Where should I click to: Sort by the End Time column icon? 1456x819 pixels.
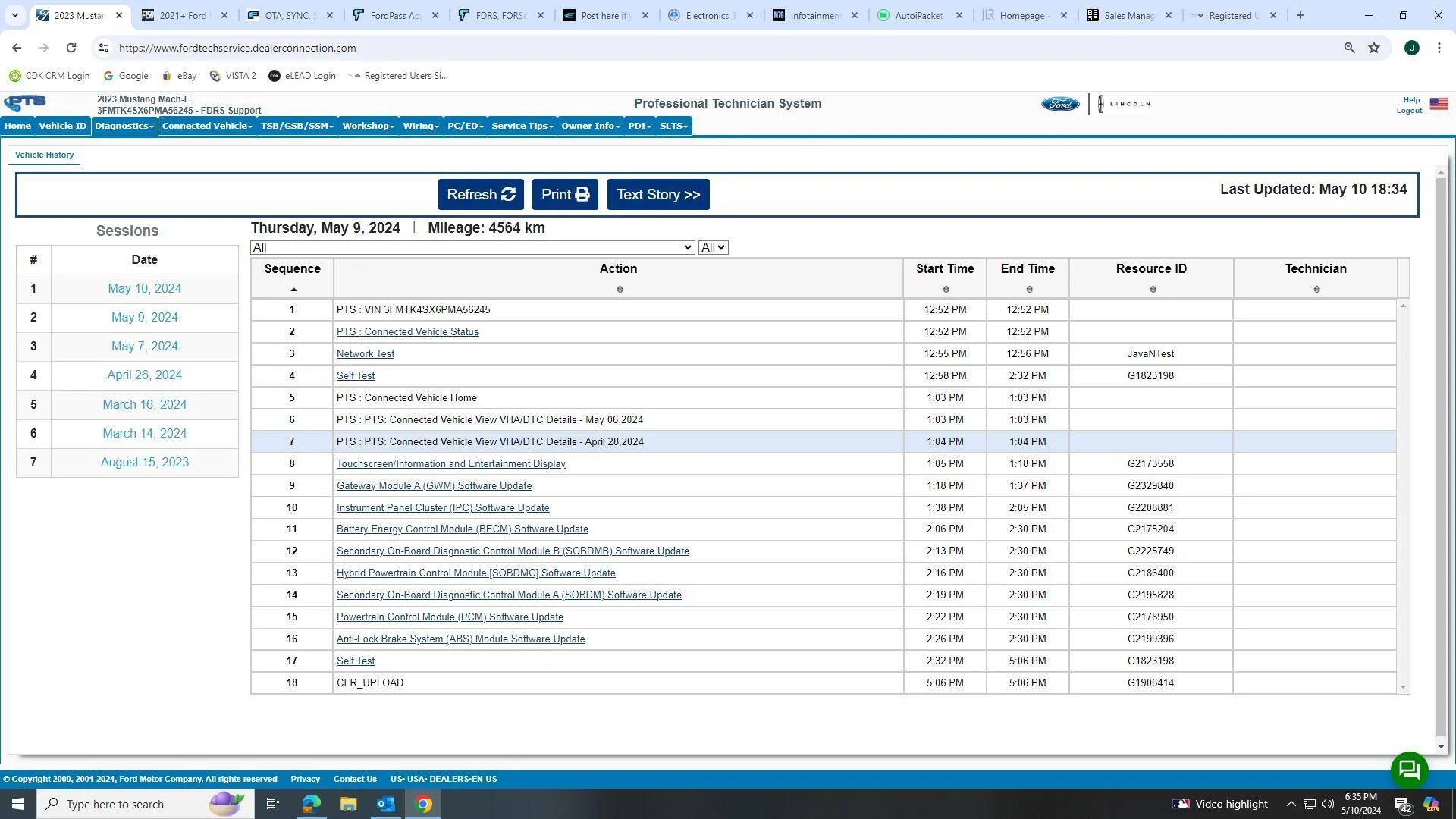point(1029,290)
